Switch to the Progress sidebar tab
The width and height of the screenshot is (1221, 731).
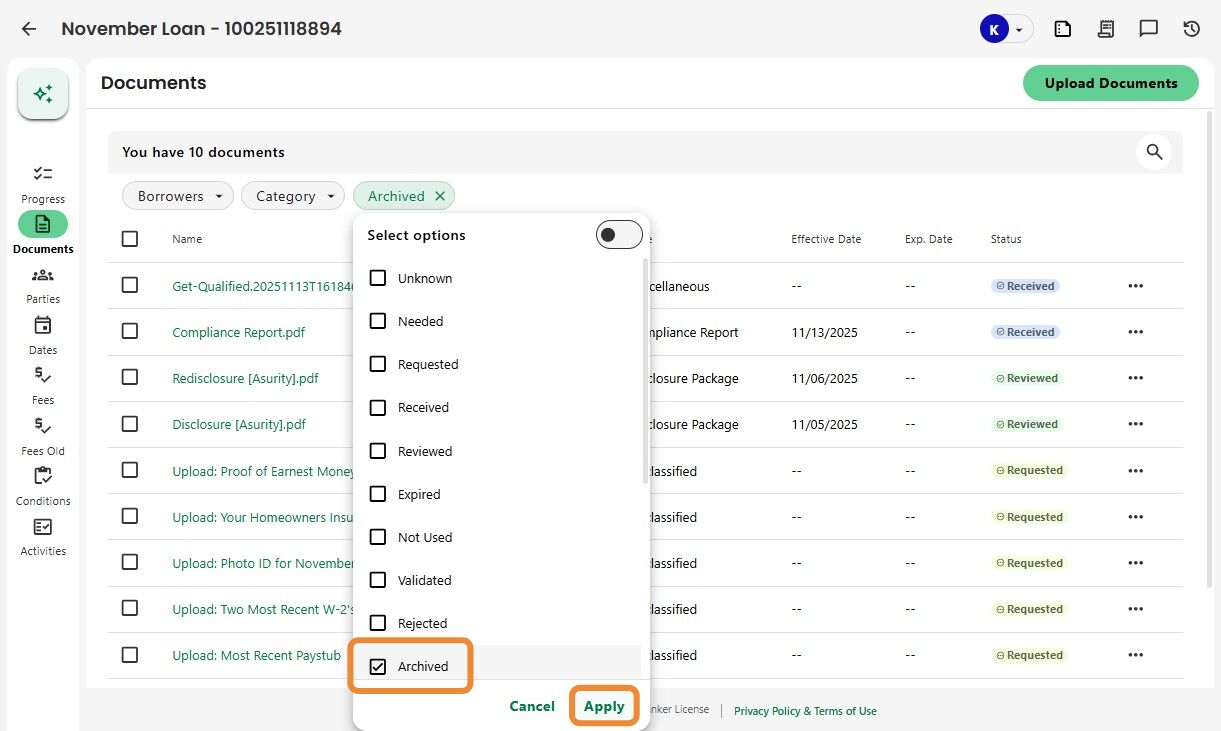click(43, 175)
